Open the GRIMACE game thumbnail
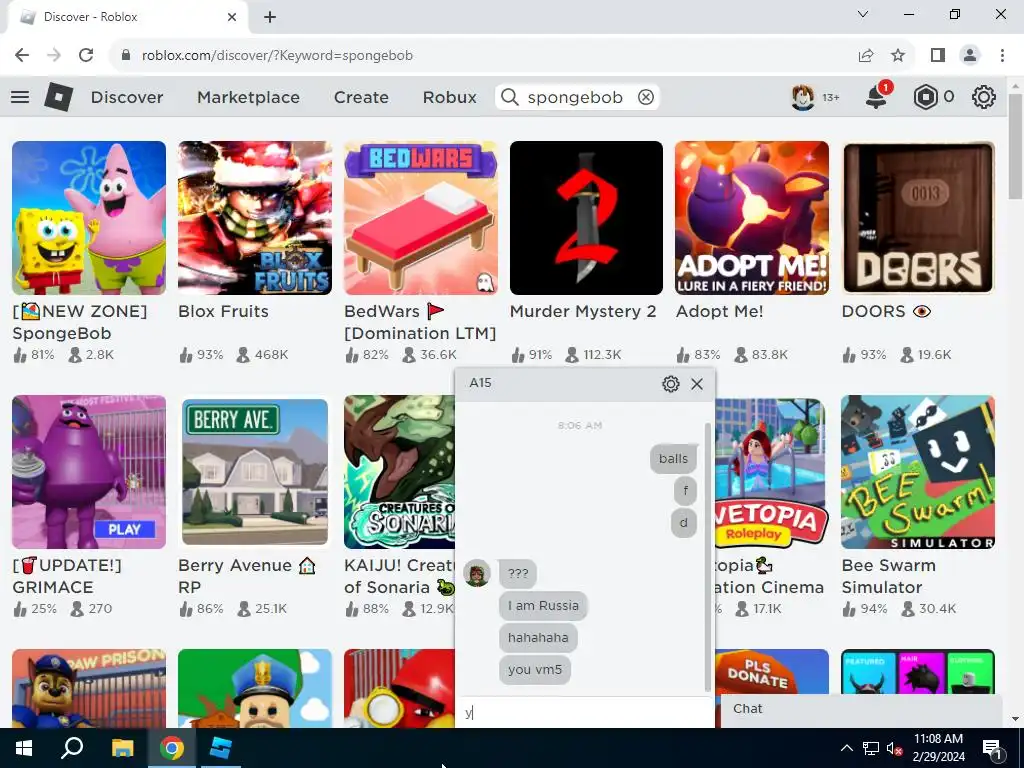Viewport: 1024px width, 768px height. [89, 472]
